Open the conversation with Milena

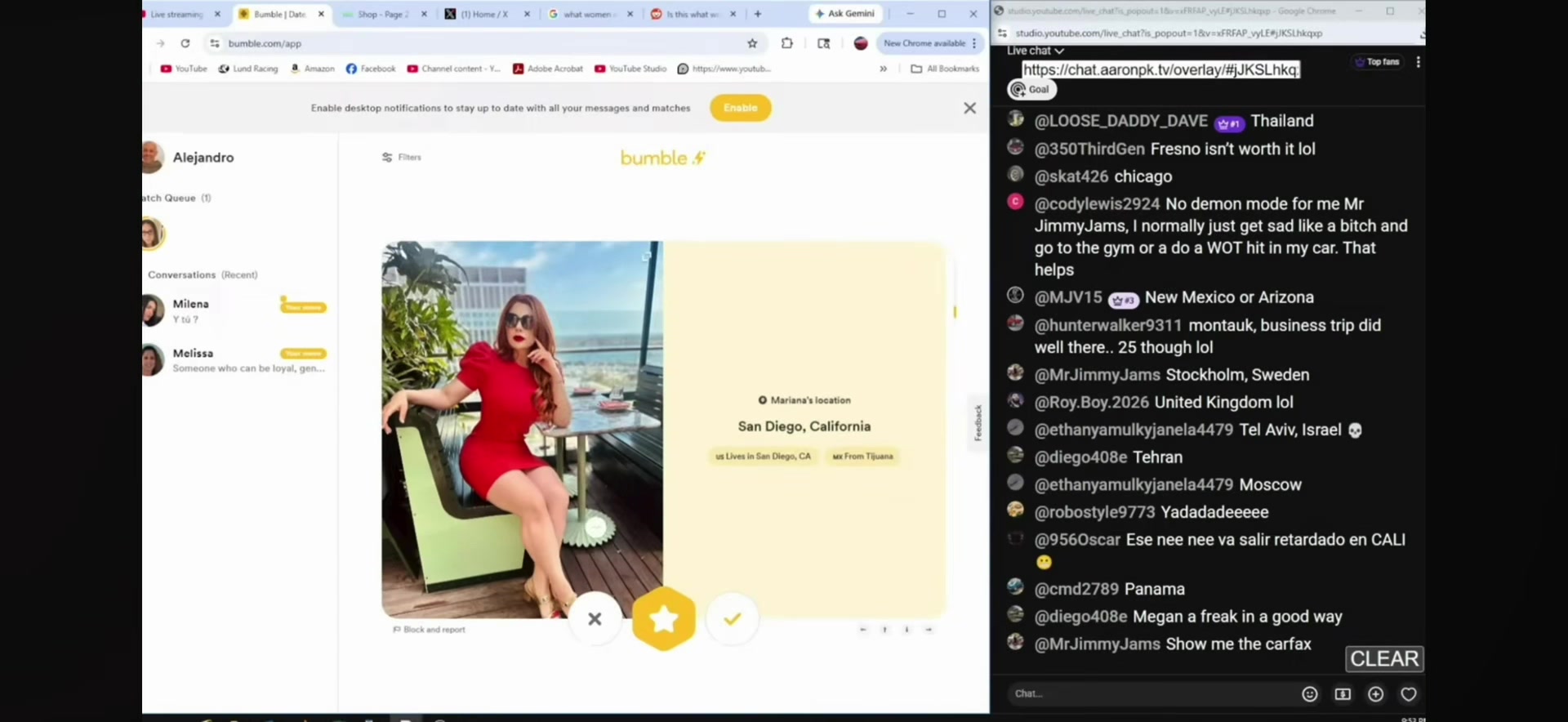click(x=235, y=311)
